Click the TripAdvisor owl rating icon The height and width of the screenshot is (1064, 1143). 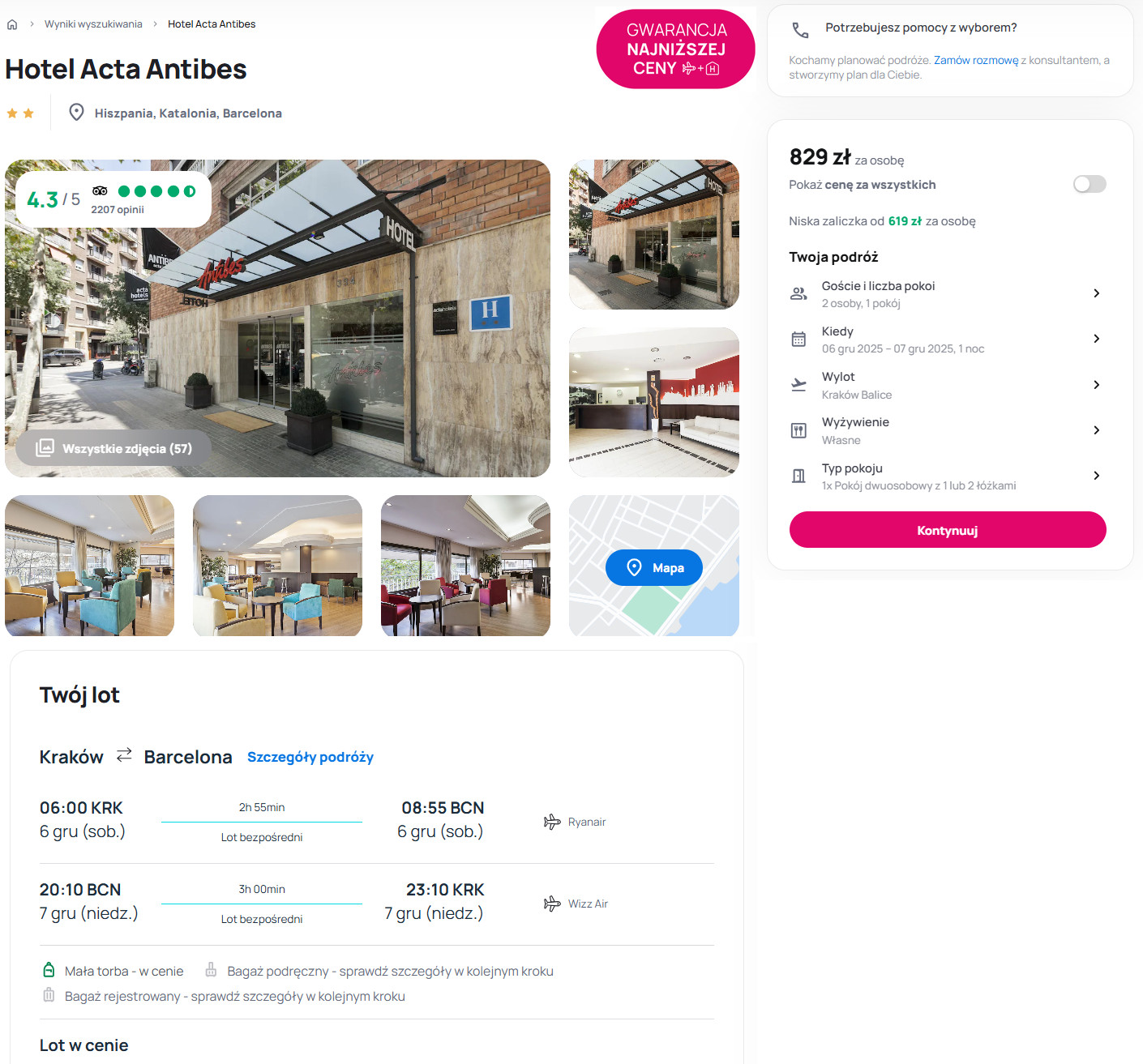tap(100, 191)
